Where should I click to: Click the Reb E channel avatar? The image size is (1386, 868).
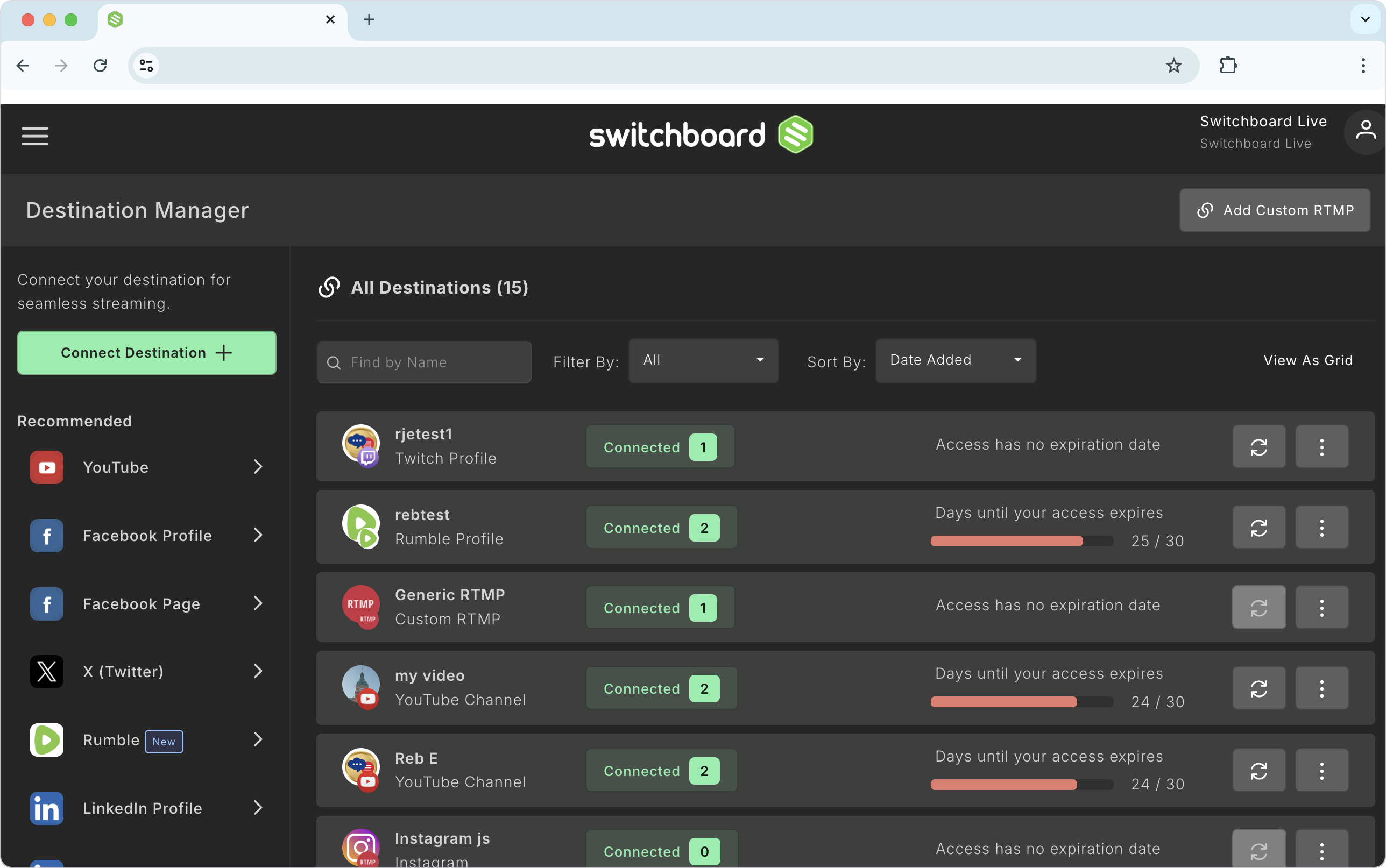click(x=360, y=770)
